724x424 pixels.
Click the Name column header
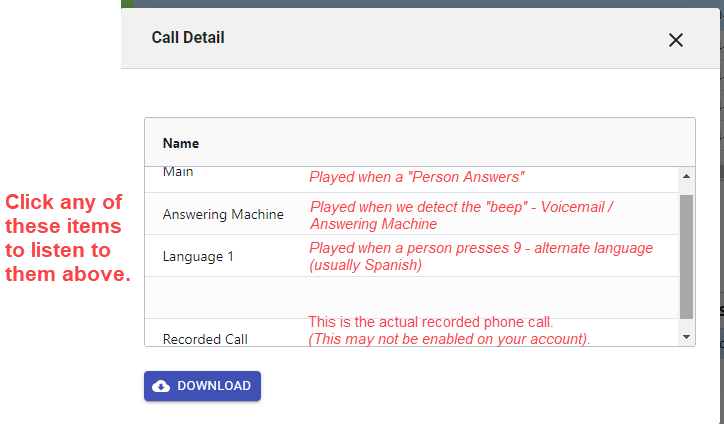[x=181, y=143]
